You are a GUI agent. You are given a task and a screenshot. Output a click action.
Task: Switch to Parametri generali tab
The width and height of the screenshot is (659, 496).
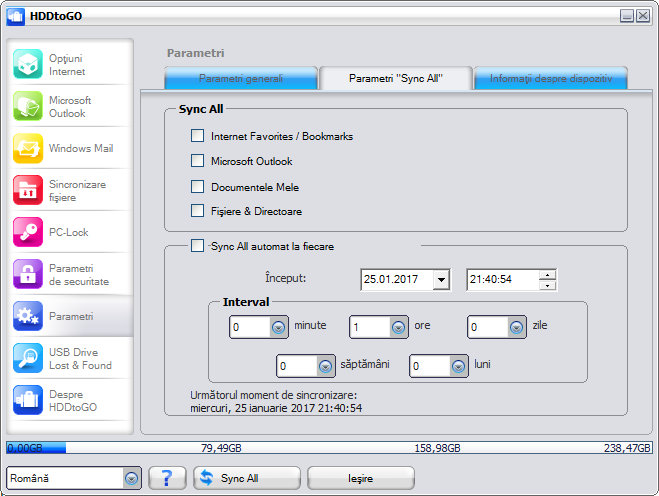point(241,78)
